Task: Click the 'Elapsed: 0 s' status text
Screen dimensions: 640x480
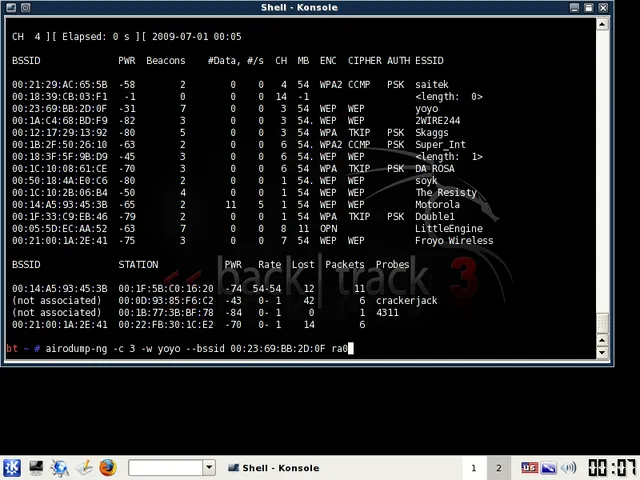Action: pos(96,37)
